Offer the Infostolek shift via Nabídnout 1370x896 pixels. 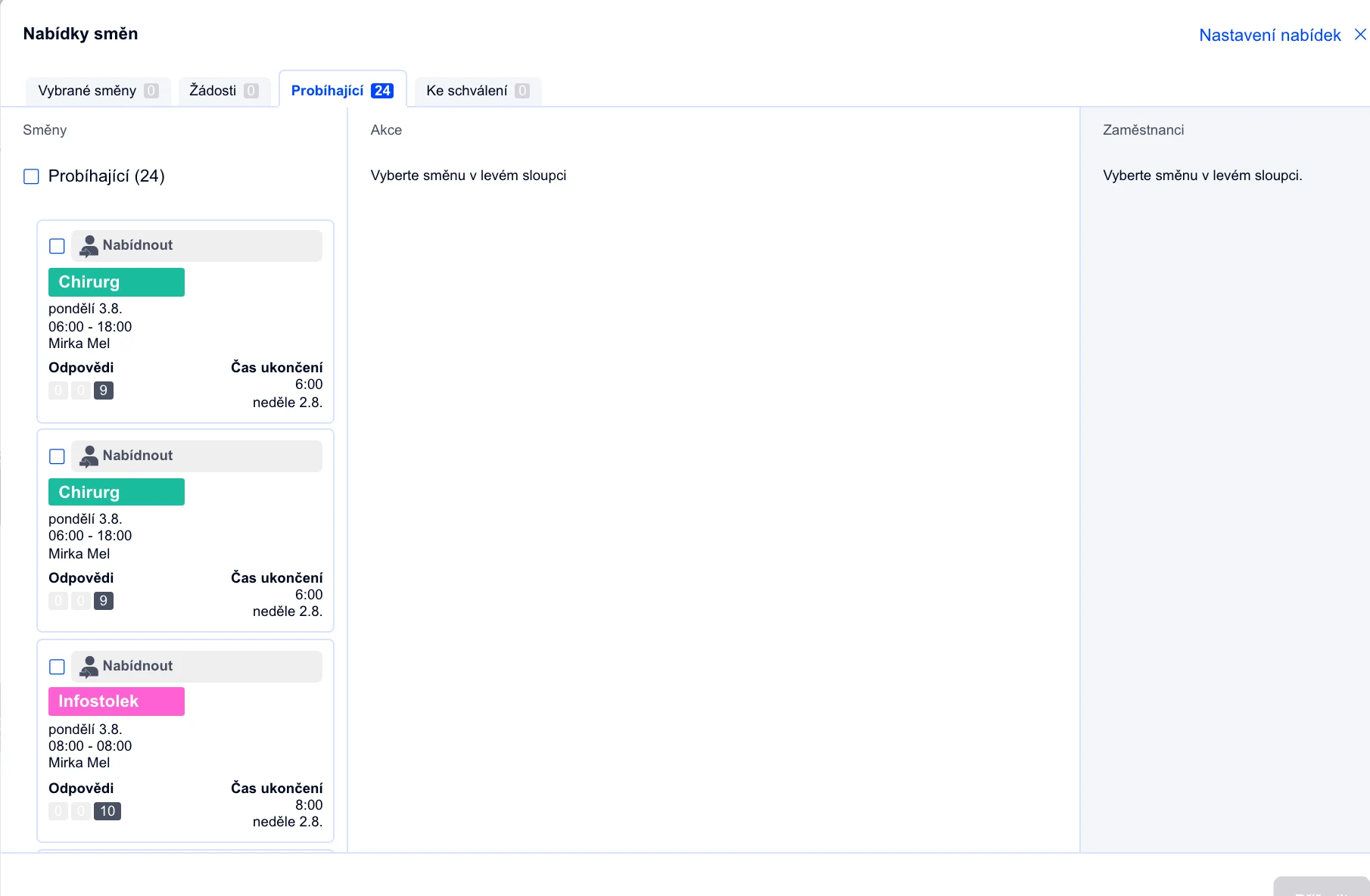(x=197, y=666)
